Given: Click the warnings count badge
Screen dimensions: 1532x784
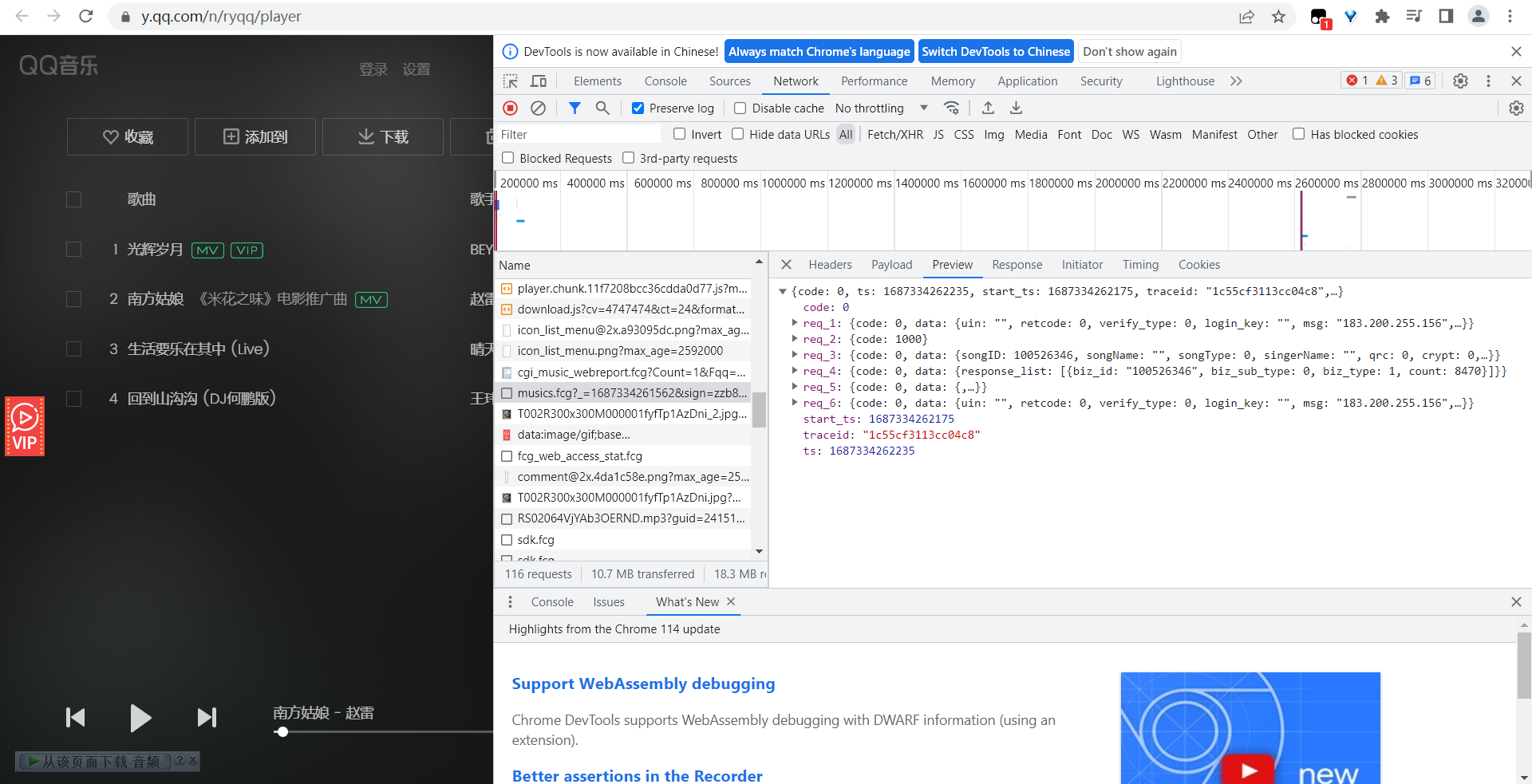Looking at the screenshot, I should (1387, 81).
